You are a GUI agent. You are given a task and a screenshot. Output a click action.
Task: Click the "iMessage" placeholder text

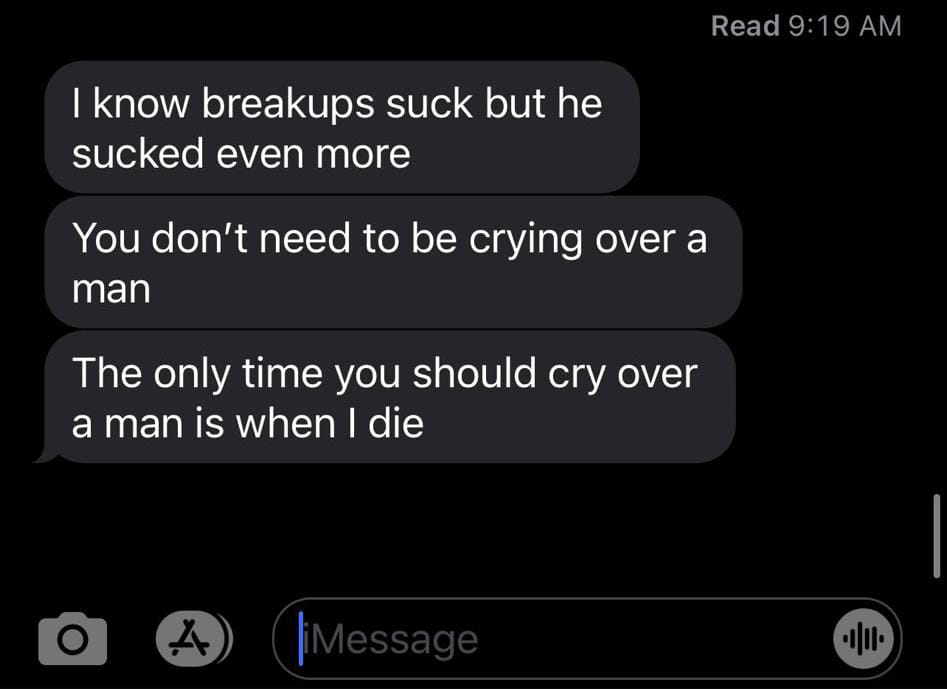point(391,640)
